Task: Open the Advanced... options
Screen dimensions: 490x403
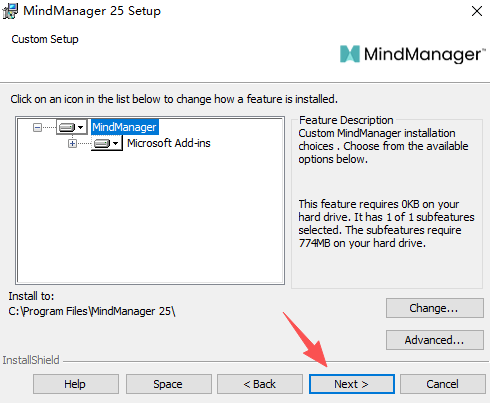Action: pos(435,340)
